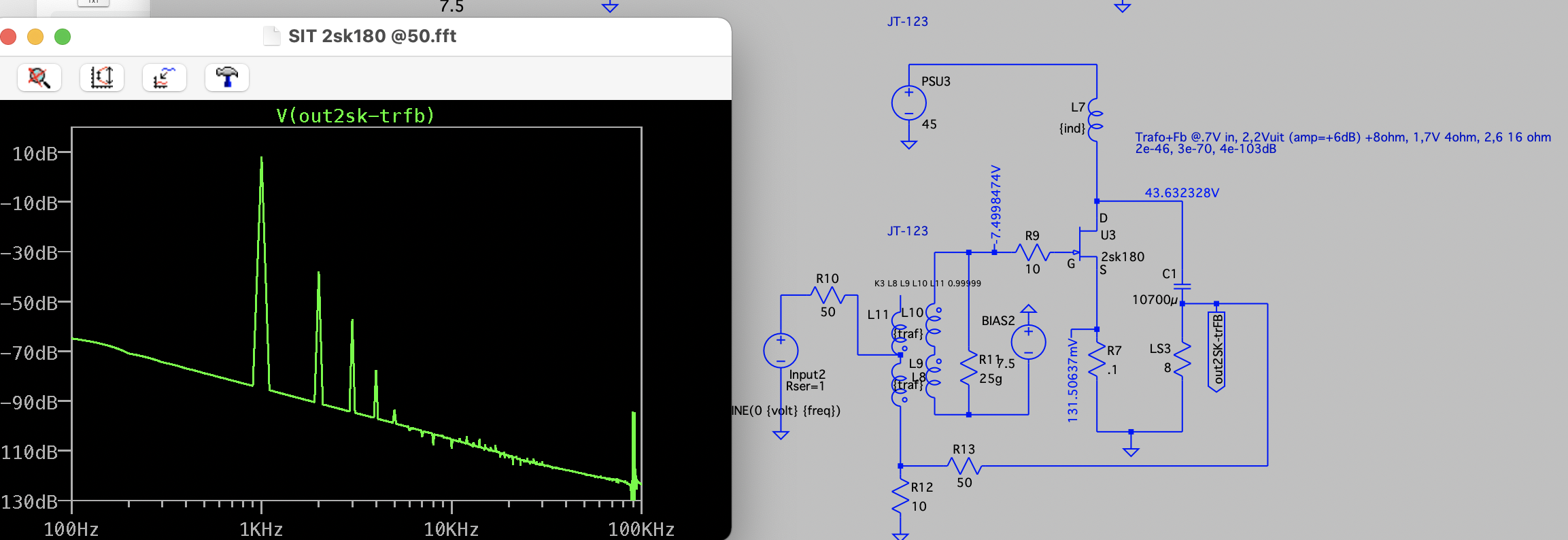Viewport: 1568px width, 540px height.
Task: Click the K3 coupling directive text
Action: click(x=927, y=283)
